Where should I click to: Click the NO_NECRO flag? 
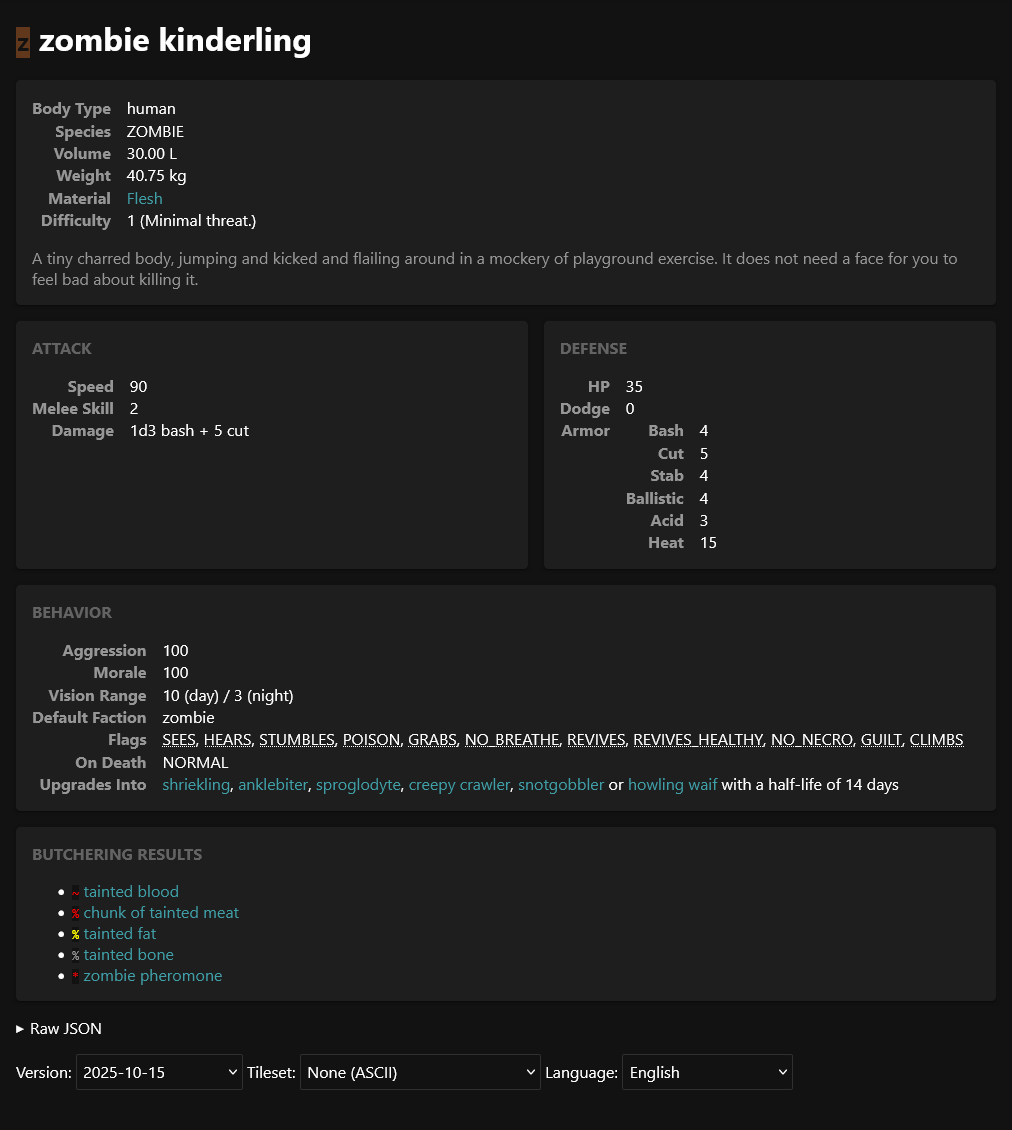click(812, 739)
